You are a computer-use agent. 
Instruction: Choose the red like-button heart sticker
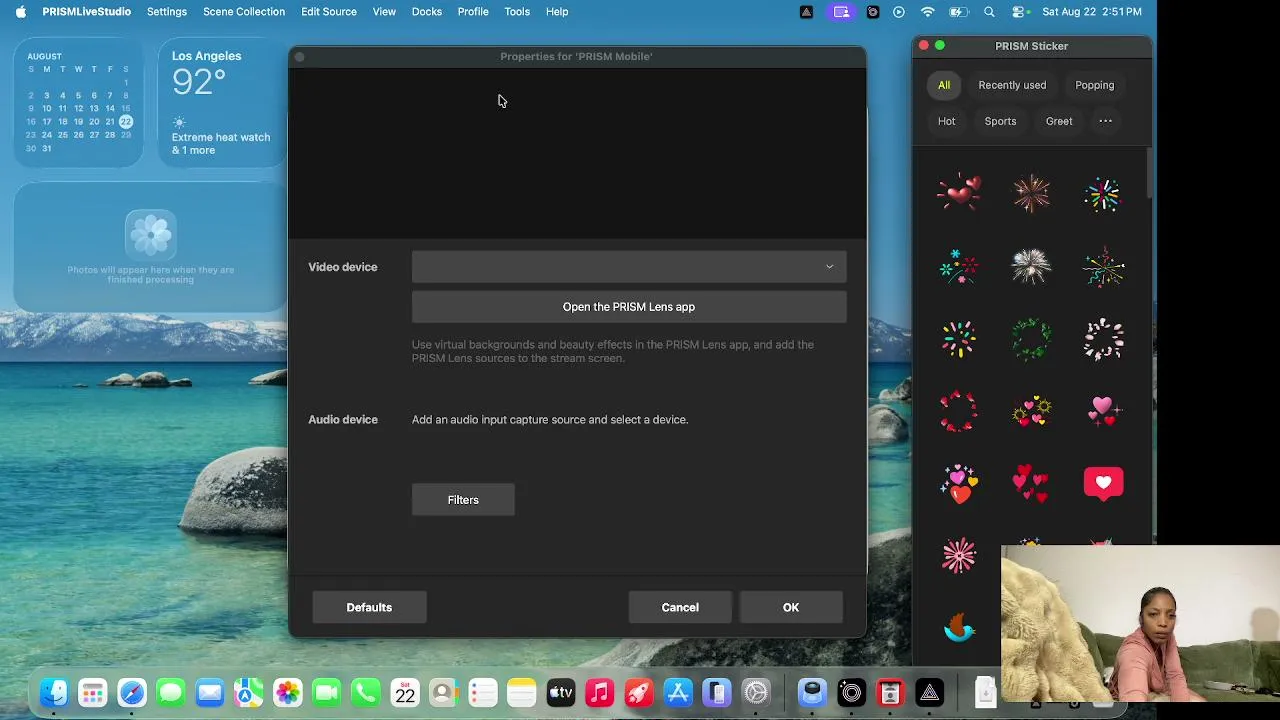click(1103, 484)
